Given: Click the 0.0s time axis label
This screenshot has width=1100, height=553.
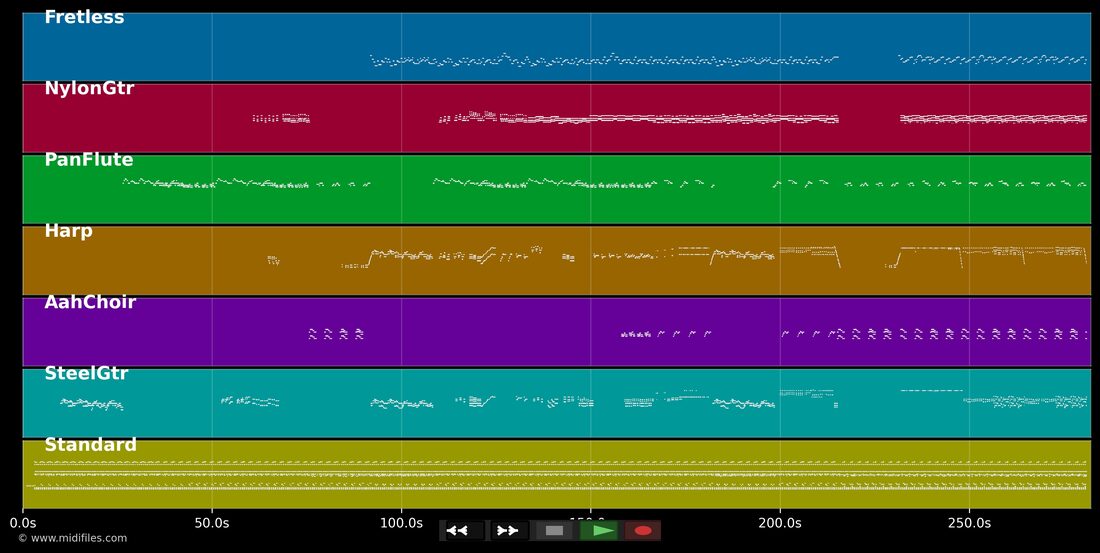Looking at the screenshot, I should [22, 524].
